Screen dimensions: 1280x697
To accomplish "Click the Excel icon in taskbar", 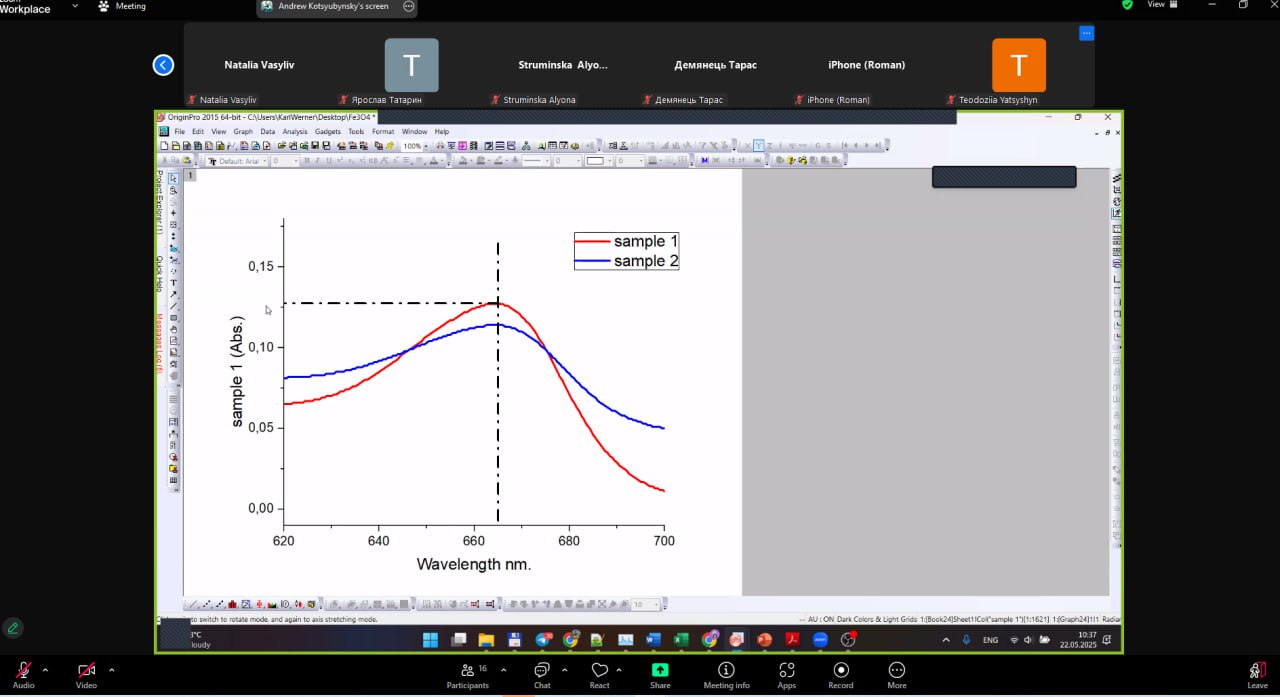I will (681, 640).
